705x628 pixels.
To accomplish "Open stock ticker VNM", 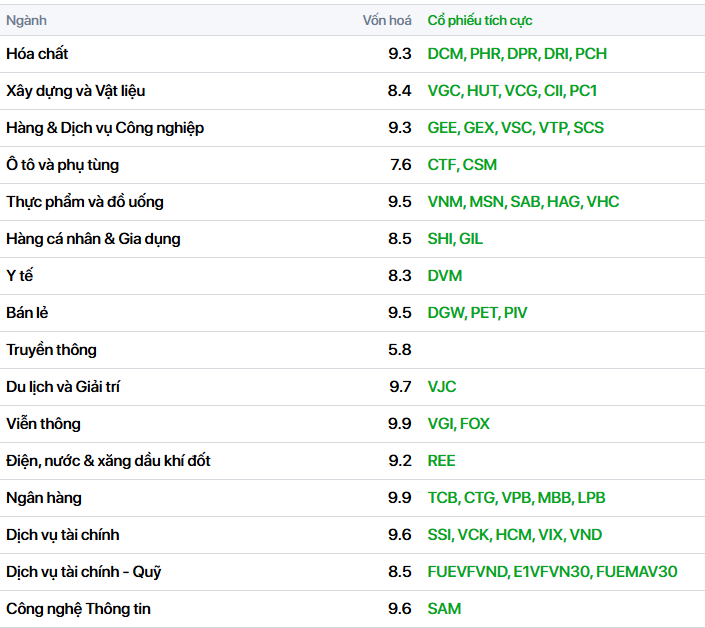I will pyautogui.click(x=445, y=202).
